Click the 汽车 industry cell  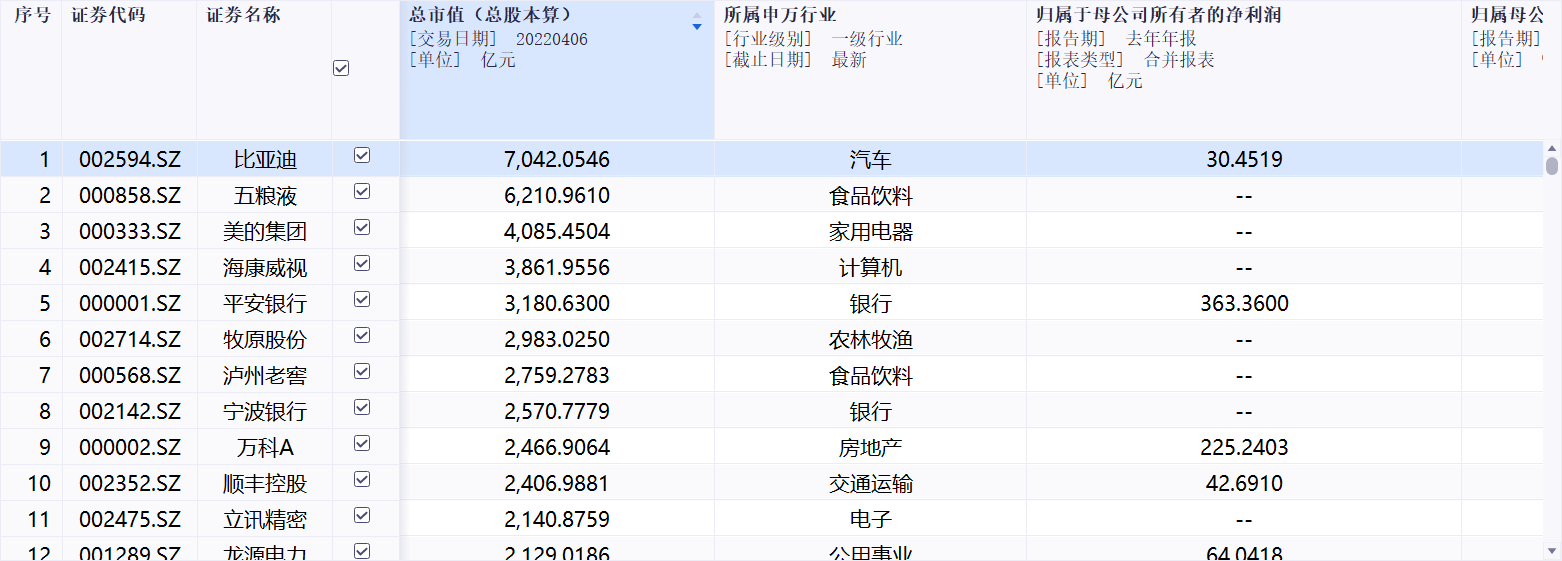[870, 160]
